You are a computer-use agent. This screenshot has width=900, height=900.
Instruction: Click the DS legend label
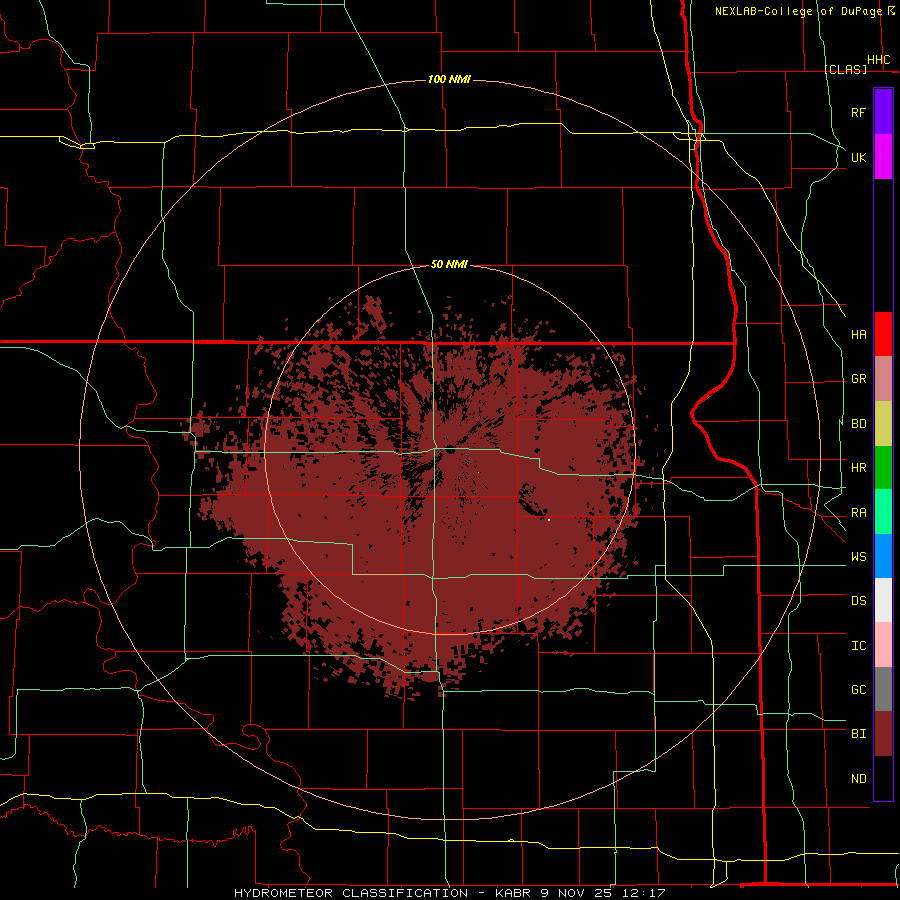(x=859, y=601)
